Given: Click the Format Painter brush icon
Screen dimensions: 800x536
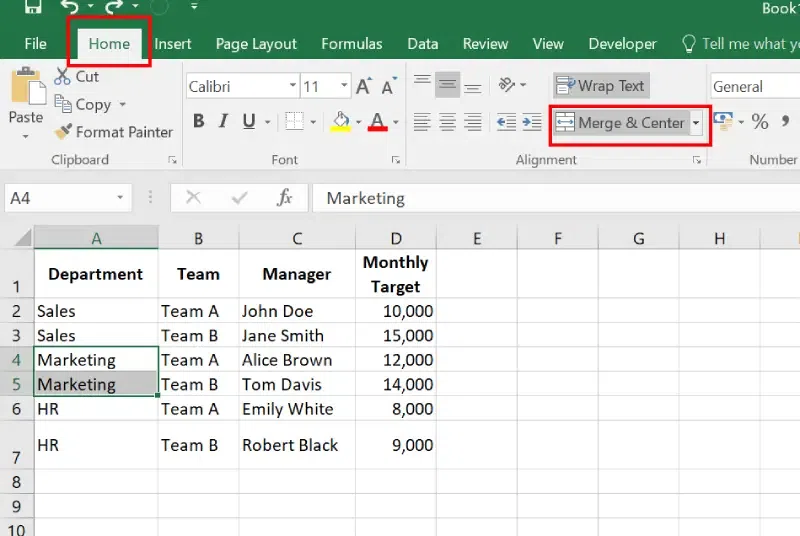Looking at the screenshot, I should click(x=63, y=132).
